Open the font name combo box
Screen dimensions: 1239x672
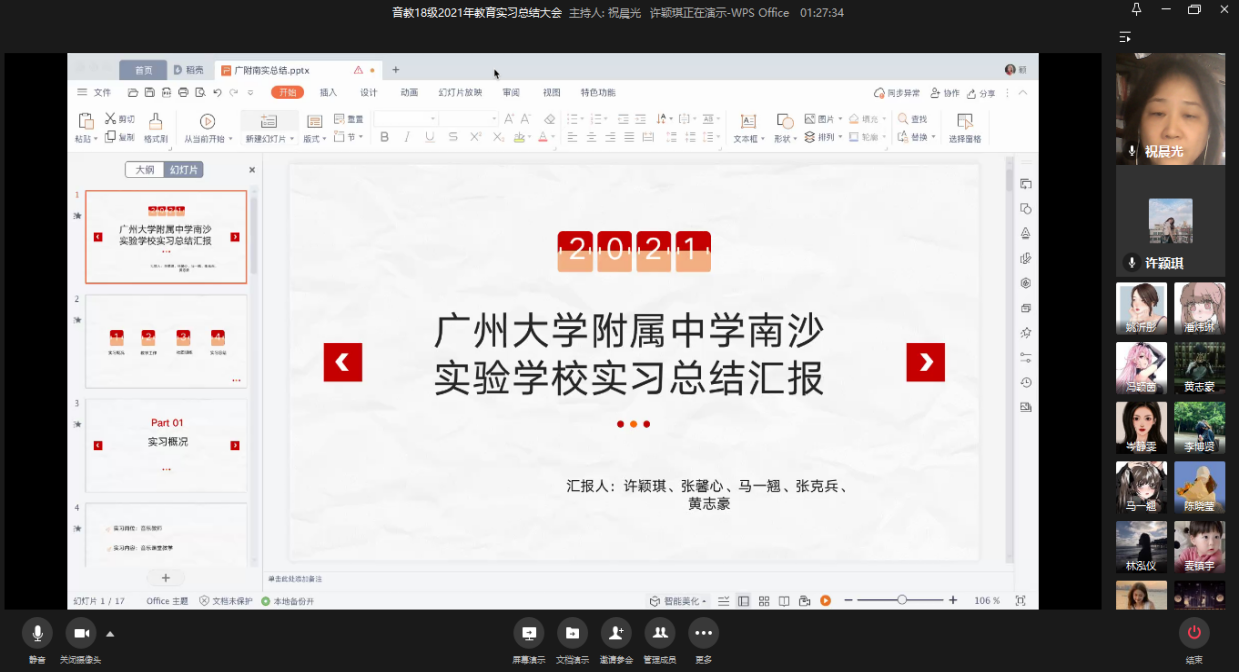coord(406,119)
